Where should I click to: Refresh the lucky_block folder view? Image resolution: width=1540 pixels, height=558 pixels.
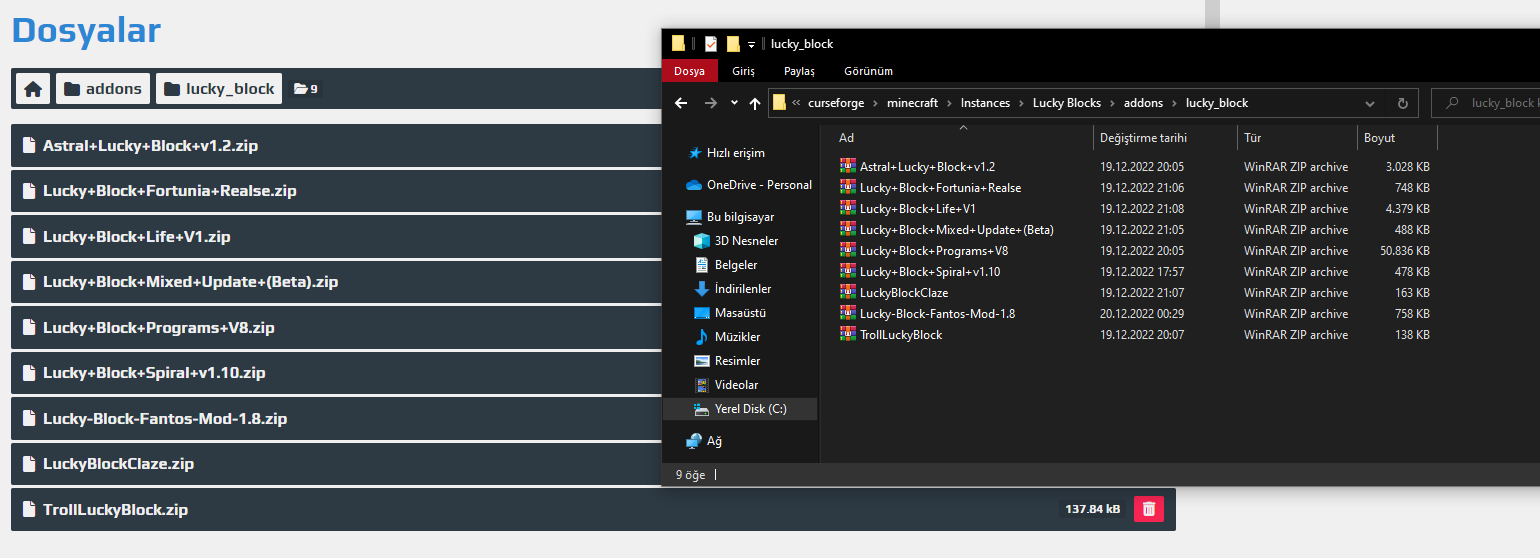(1402, 103)
